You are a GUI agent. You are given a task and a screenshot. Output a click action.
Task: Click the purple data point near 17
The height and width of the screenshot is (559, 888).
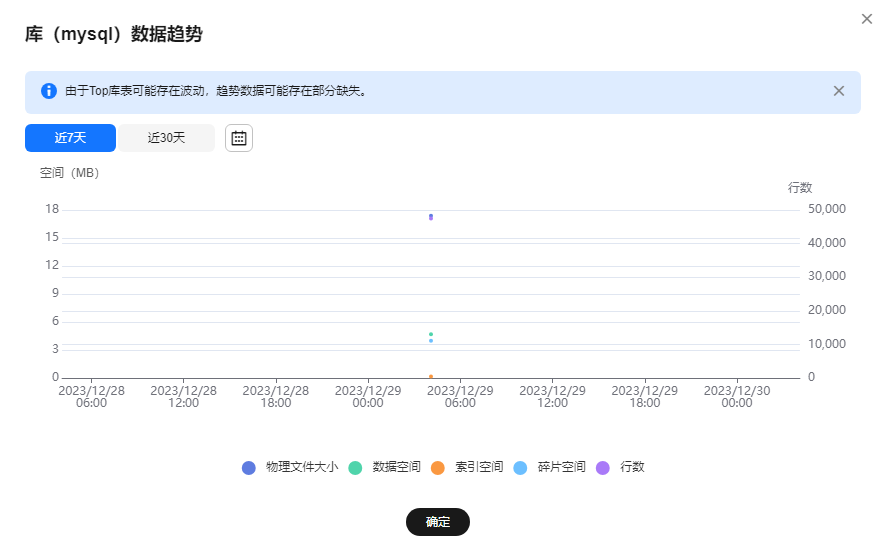(x=431, y=218)
